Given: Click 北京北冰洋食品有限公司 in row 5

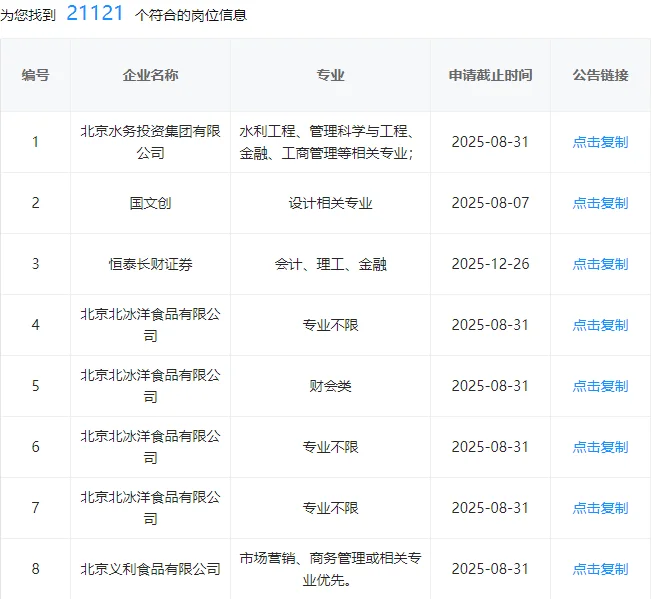Looking at the screenshot, I should click(x=150, y=386).
